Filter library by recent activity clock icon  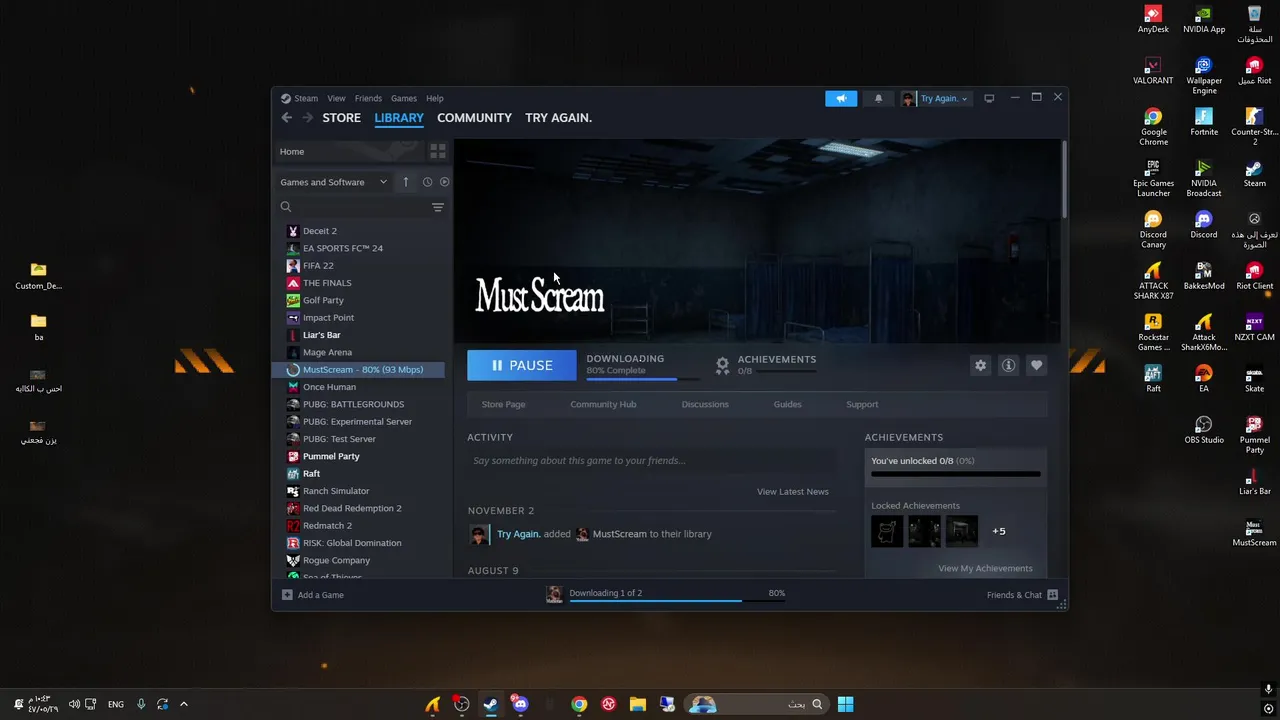pos(427,182)
